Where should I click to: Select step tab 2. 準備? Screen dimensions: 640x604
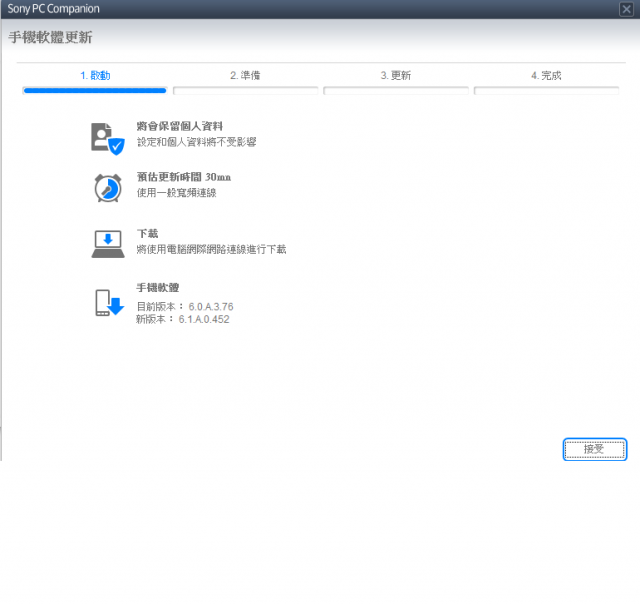[x=245, y=76]
